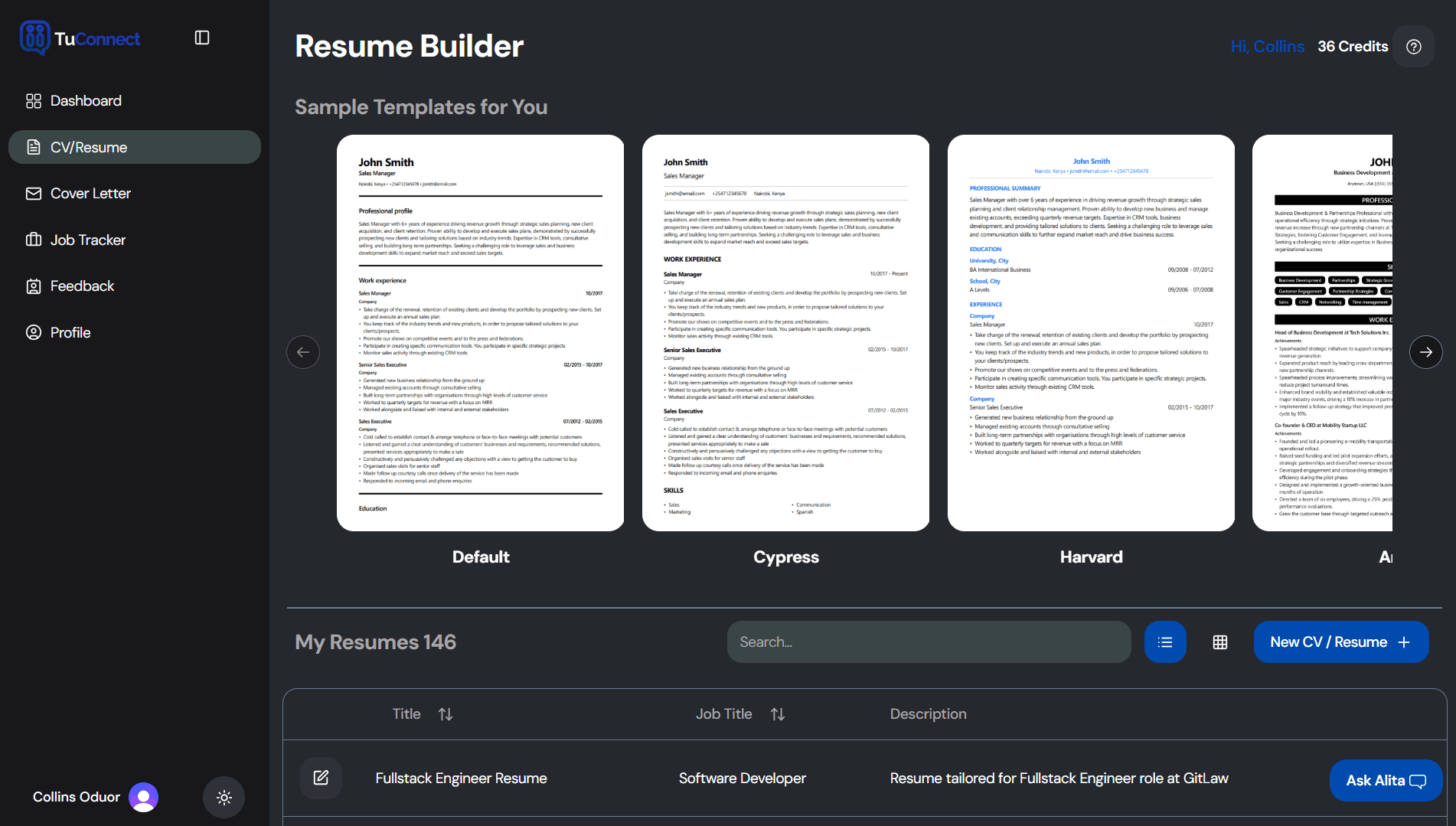Screen dimensions: 1456x826
Task: Toggle light/dark theme sun button
Action: [224, 798]
